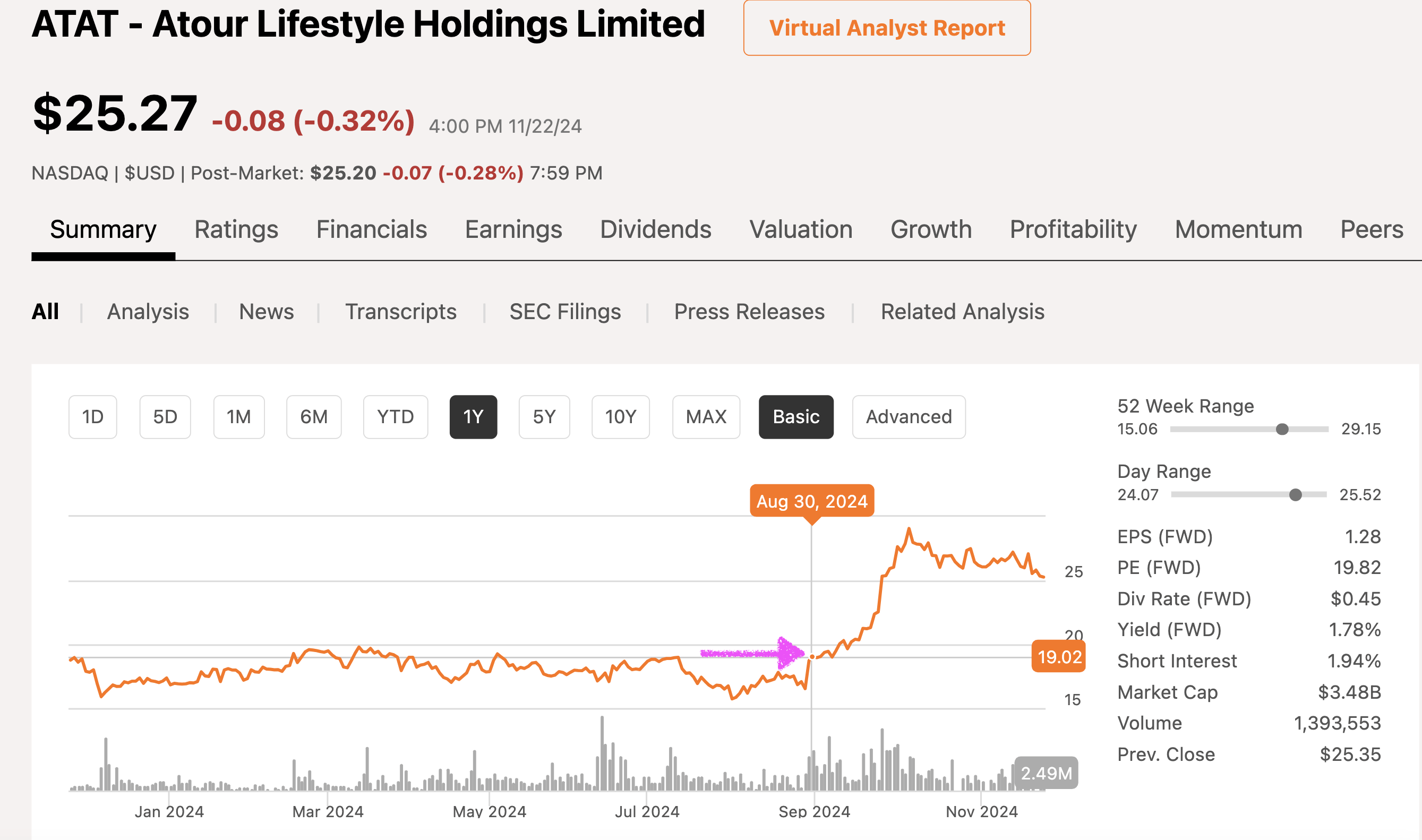Screen dimensions: 1422x840
Task: Show SEC Filings list
Action: coord(564,312)
